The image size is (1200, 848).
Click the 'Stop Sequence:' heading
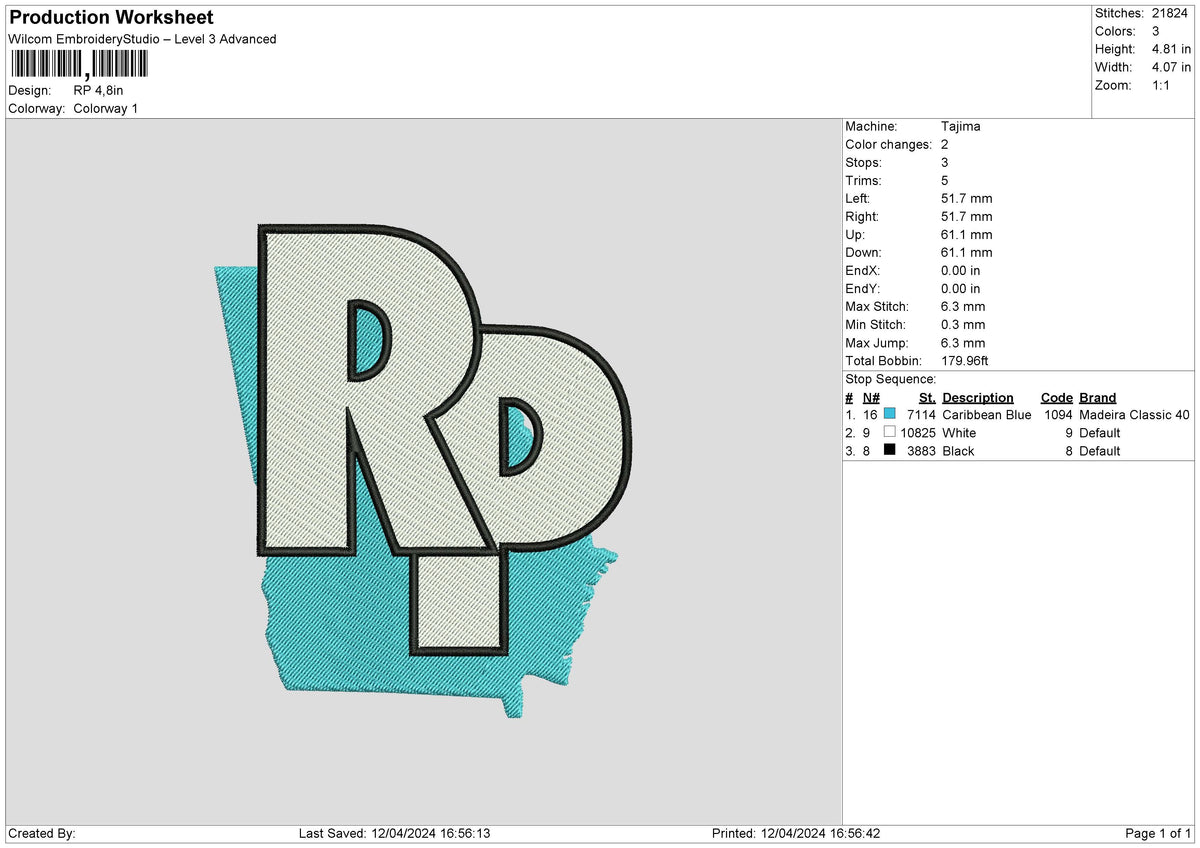[x=891, y=379]
